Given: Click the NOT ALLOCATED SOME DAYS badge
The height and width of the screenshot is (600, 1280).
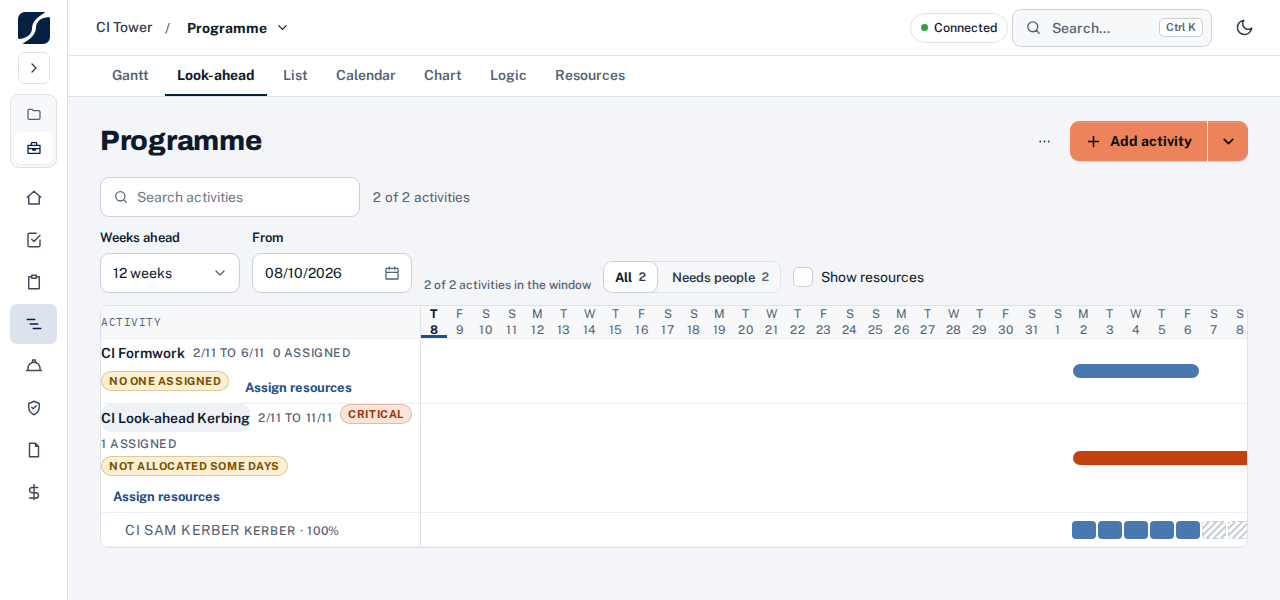Looking at the screenshot, I should point(194,466).
